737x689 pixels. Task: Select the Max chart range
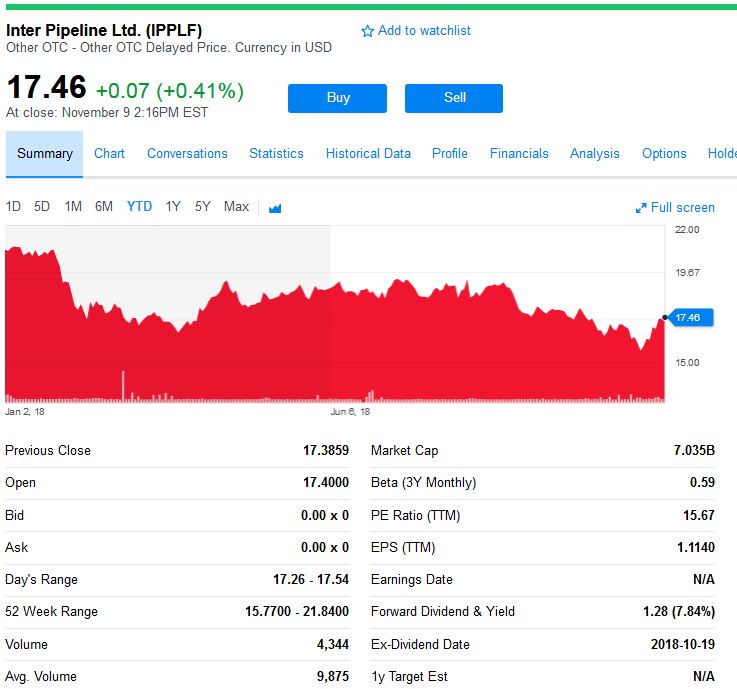click(236, 207)
